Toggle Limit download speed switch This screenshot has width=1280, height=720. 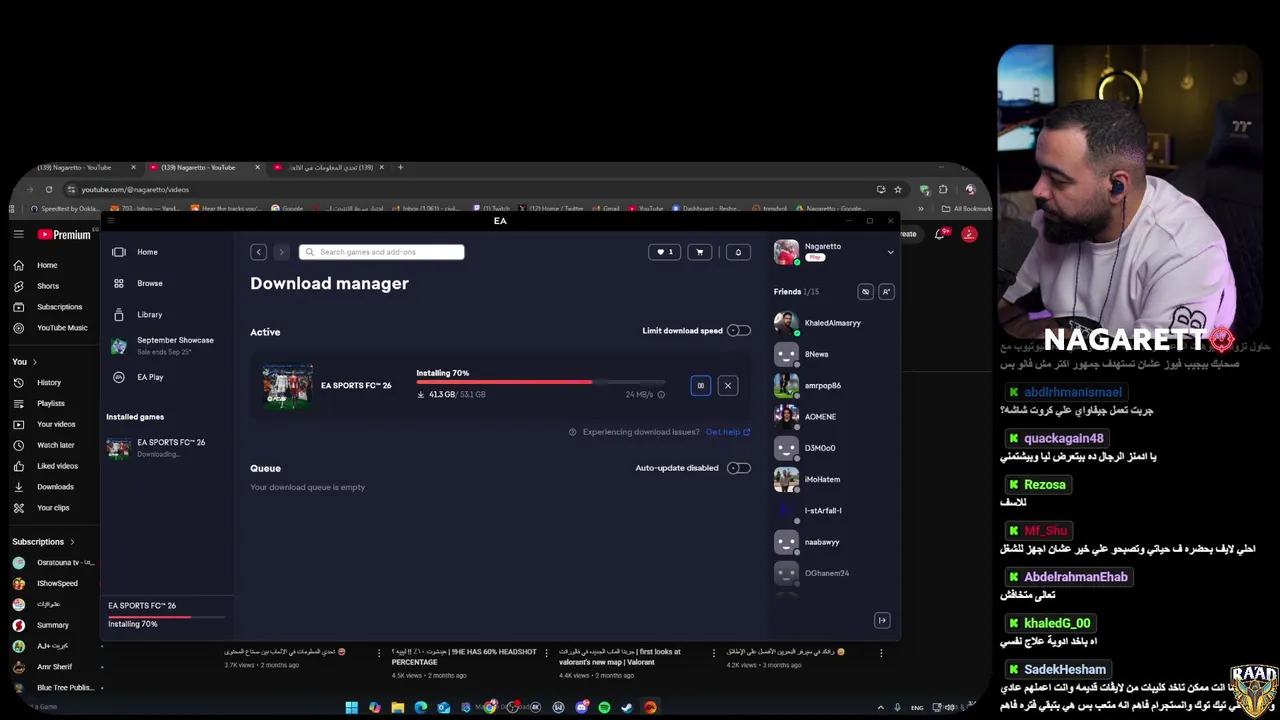pos(739,331)
